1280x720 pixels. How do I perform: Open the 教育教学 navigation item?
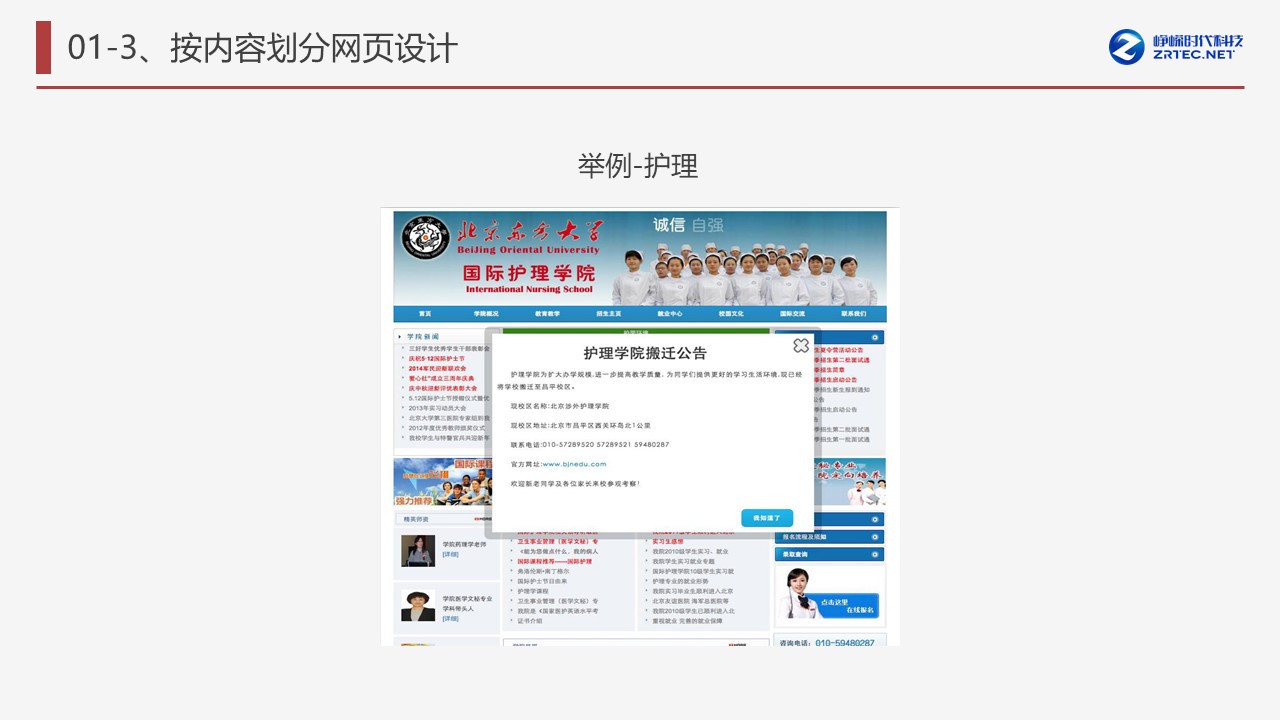547,314
